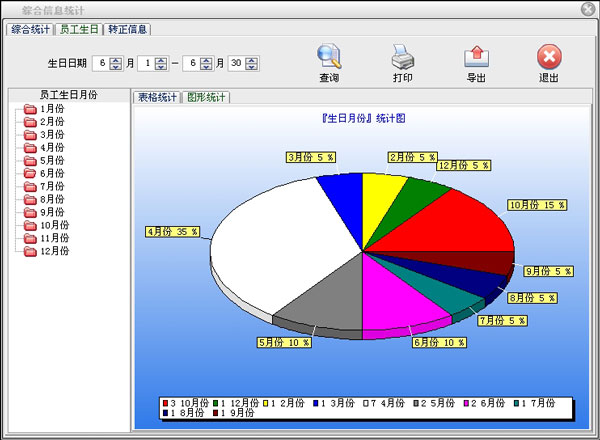The height and width of the screenshot is (440, 600).
Task: Click the 打印 printer icon
Action: point(402,56)
